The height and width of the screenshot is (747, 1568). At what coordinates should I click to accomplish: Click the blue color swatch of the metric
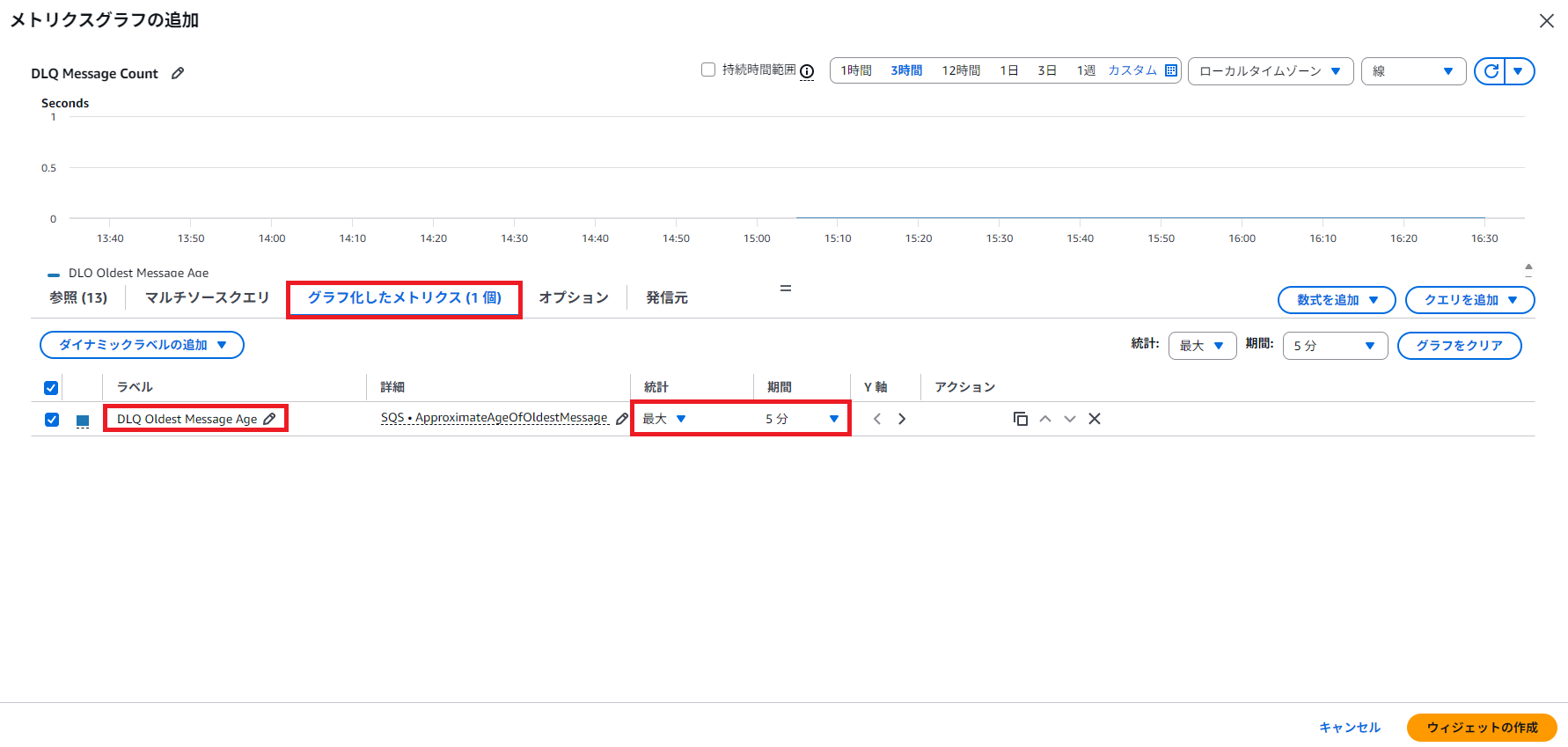pos(83,420)
